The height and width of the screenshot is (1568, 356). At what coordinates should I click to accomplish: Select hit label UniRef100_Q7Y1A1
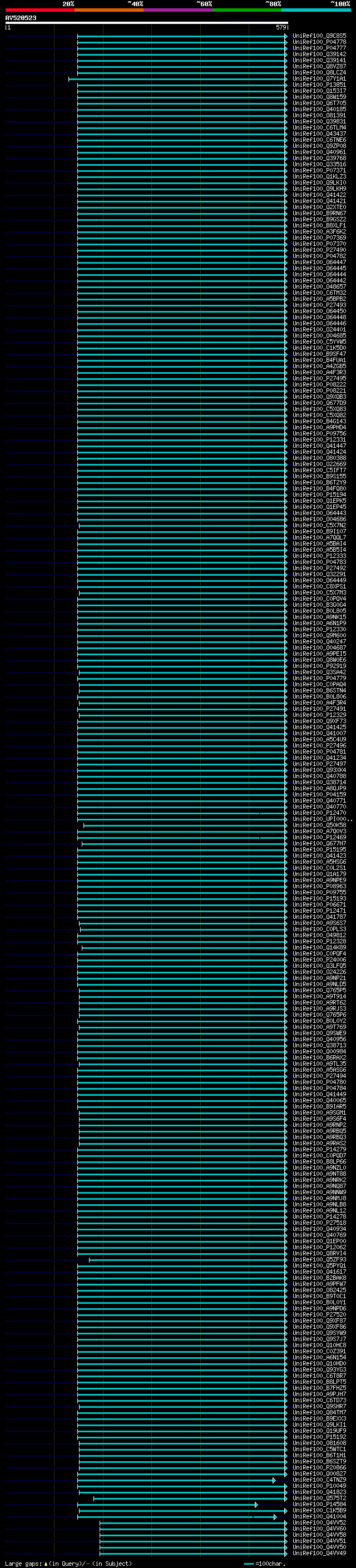coord(319,78)
